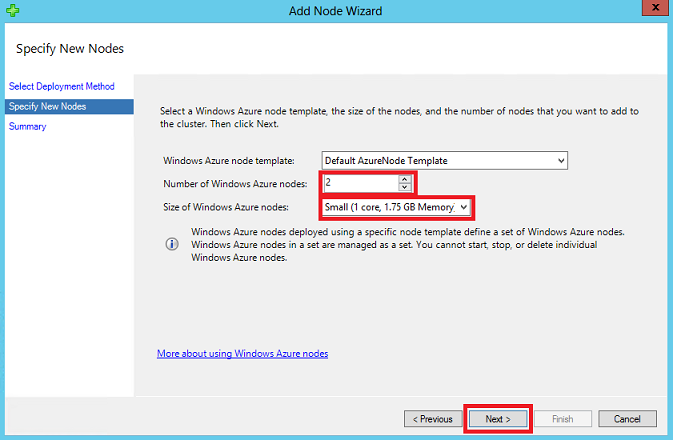Cancel the Add Node Wizard
673x440 pixels.
coord(627,419)
